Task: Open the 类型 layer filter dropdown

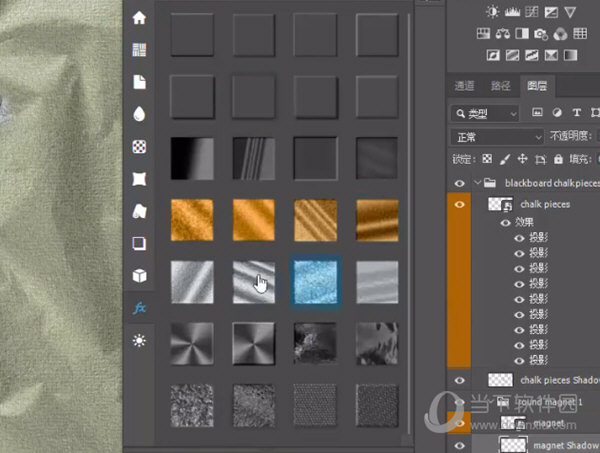Action: click(485, 113)
